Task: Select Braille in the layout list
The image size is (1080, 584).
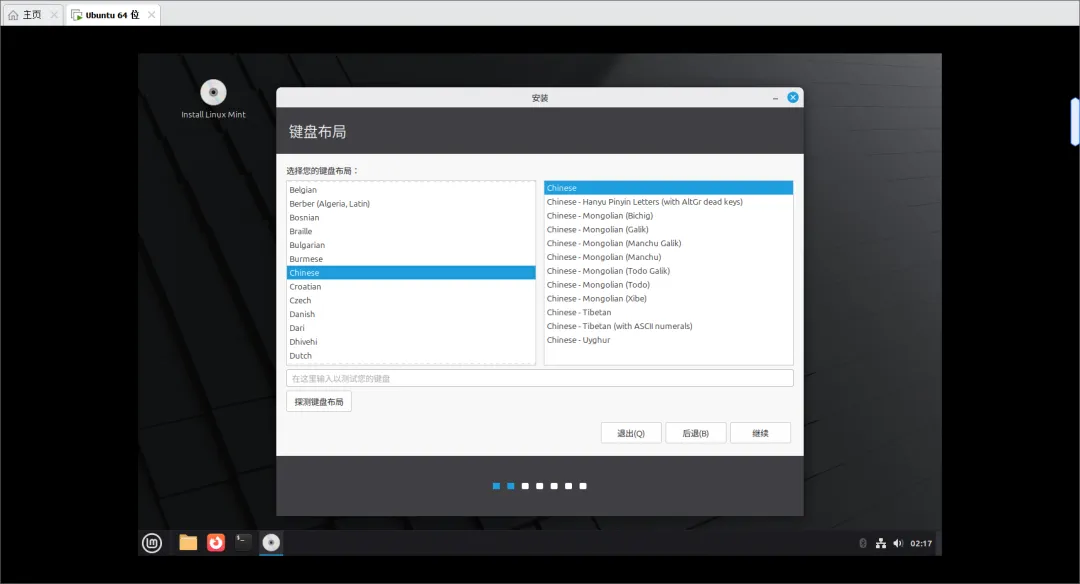Action: pyautogui.click(x=411, y=231)
